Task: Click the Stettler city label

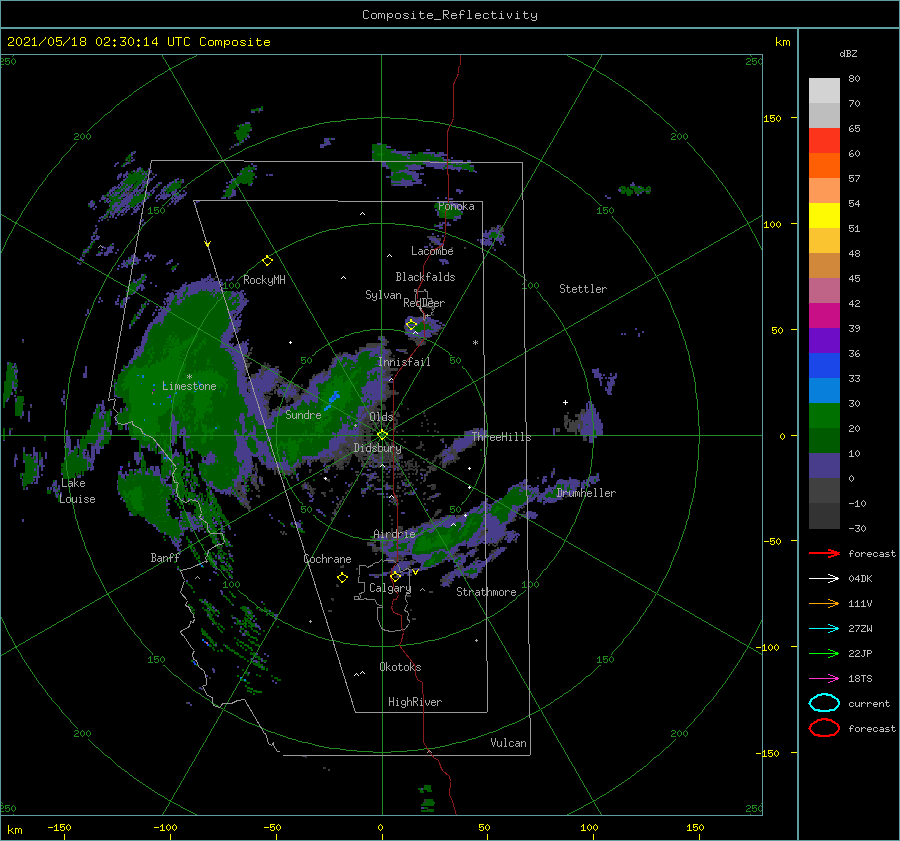Action: click(583, 289)
